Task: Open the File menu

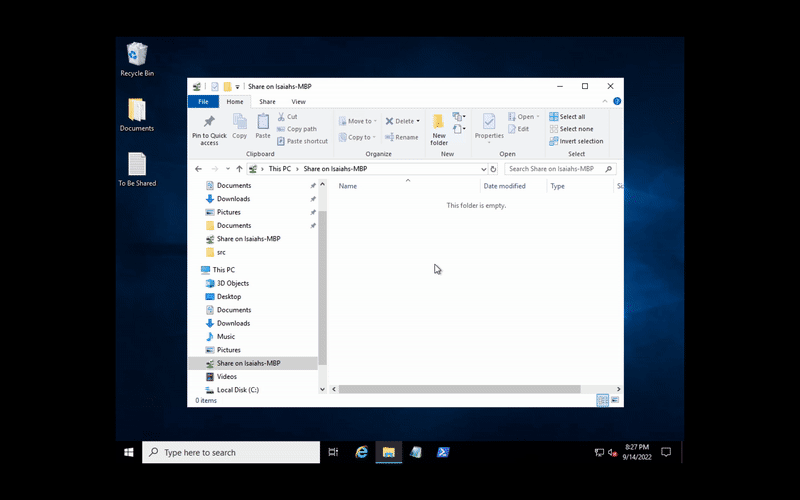Action: click(x=203, y=101)
